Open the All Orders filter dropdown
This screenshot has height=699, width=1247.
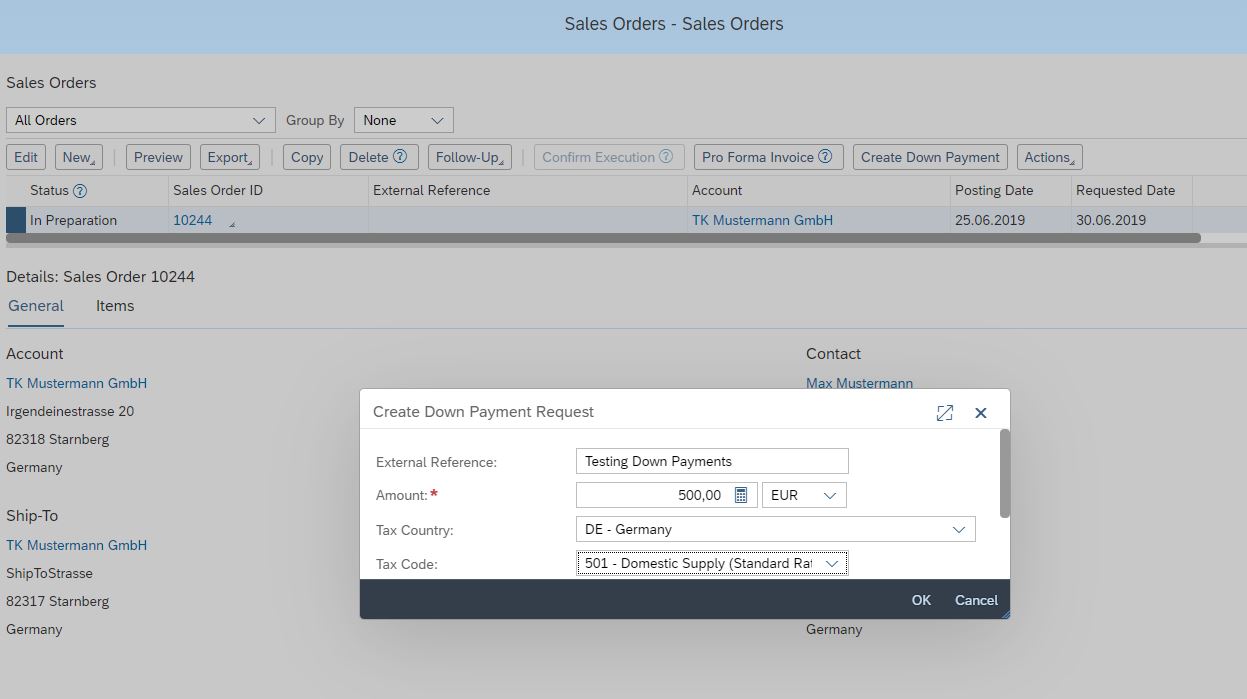(x=141, y=120)
